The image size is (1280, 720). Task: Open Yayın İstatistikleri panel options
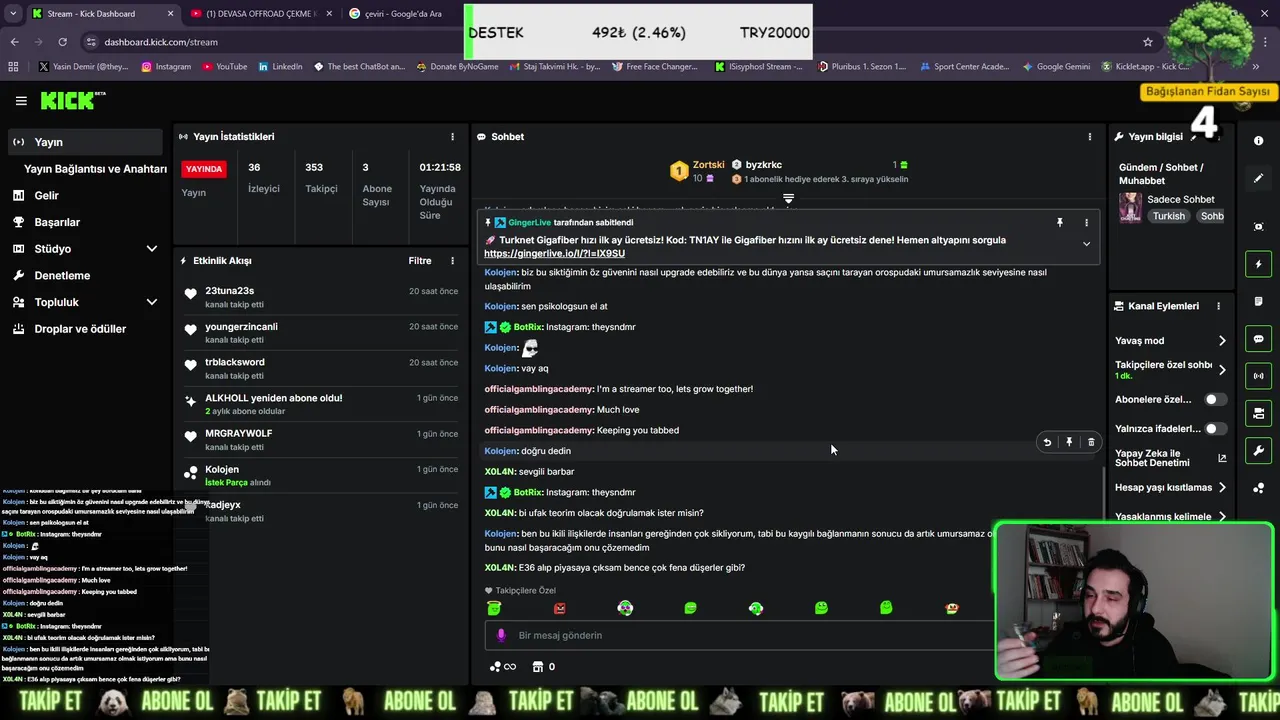(452, 137)
